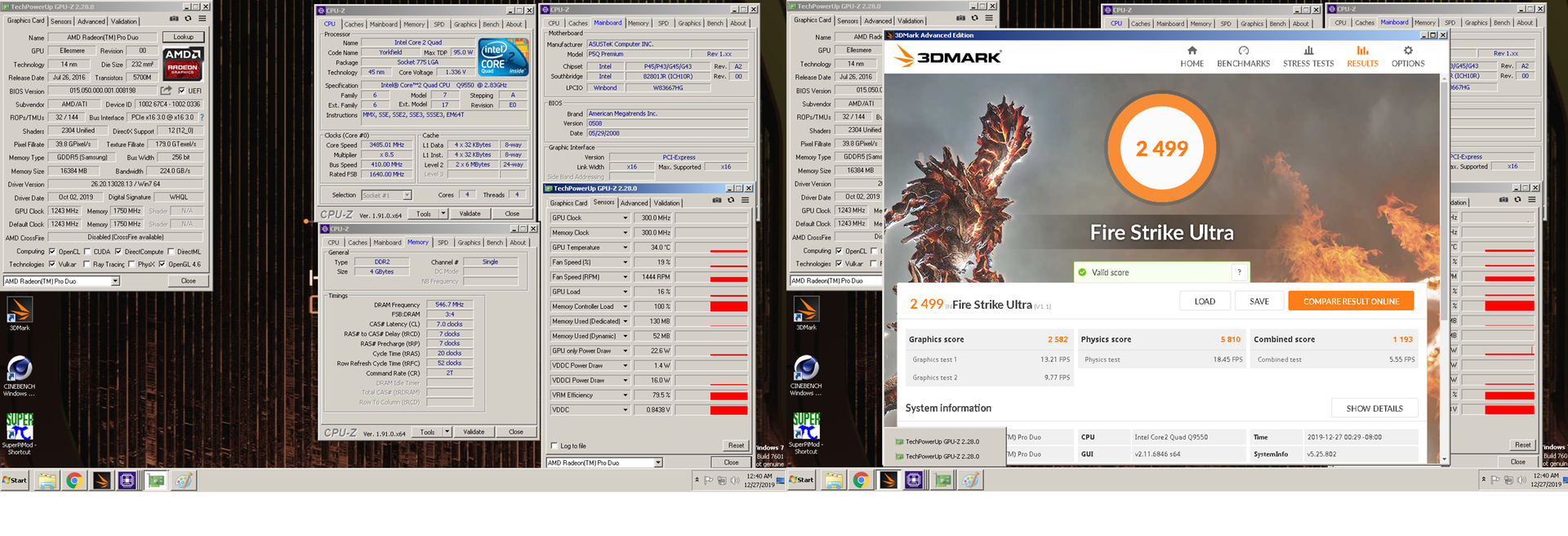
Task: Open Caches tab in left-monitor CPU-Z CPU window
Action: coord(354,25)
